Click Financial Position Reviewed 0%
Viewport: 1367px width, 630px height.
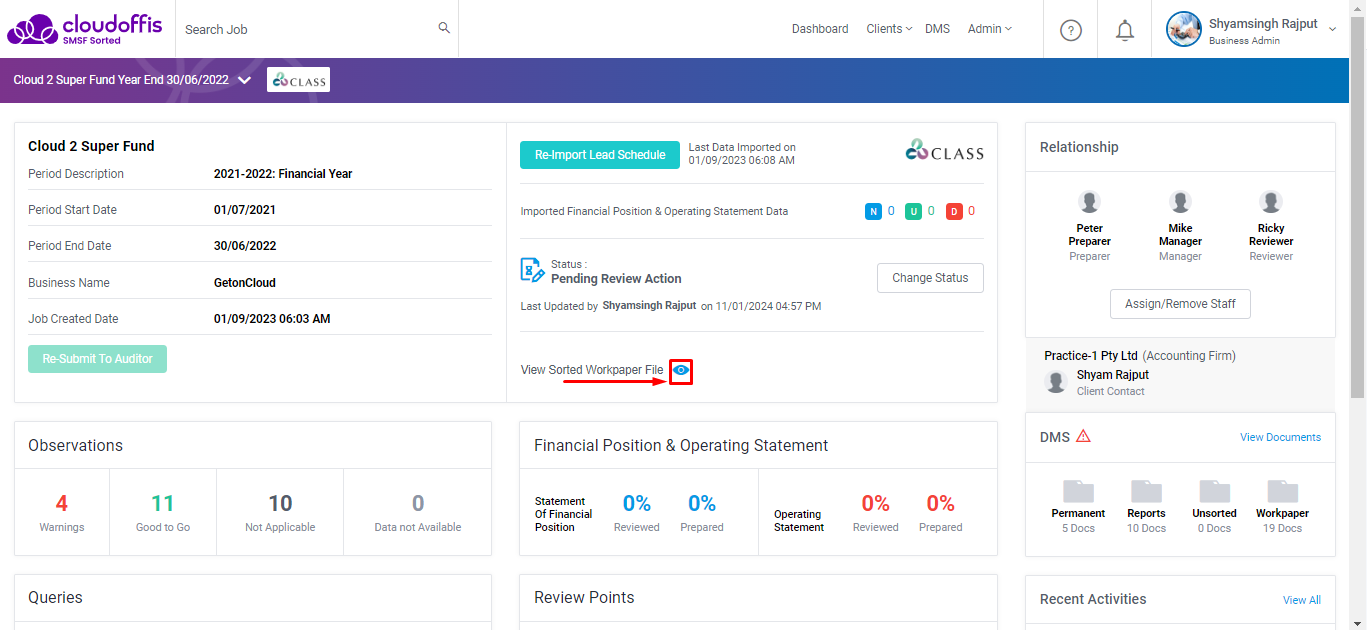point(637,503)
